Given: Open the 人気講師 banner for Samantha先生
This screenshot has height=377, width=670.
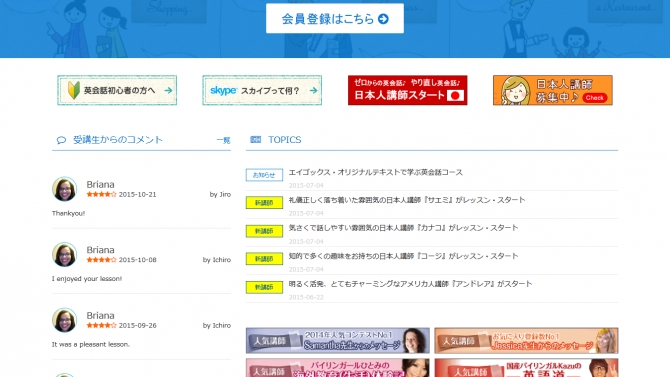Looking at the screenshot, I should (x=338, y=341).
